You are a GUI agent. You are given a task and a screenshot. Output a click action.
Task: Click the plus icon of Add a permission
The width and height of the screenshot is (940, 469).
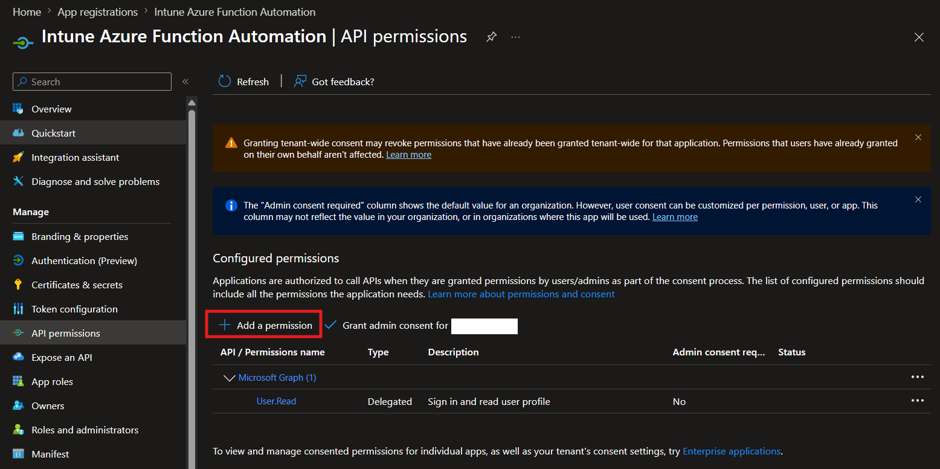coord(225,325)
